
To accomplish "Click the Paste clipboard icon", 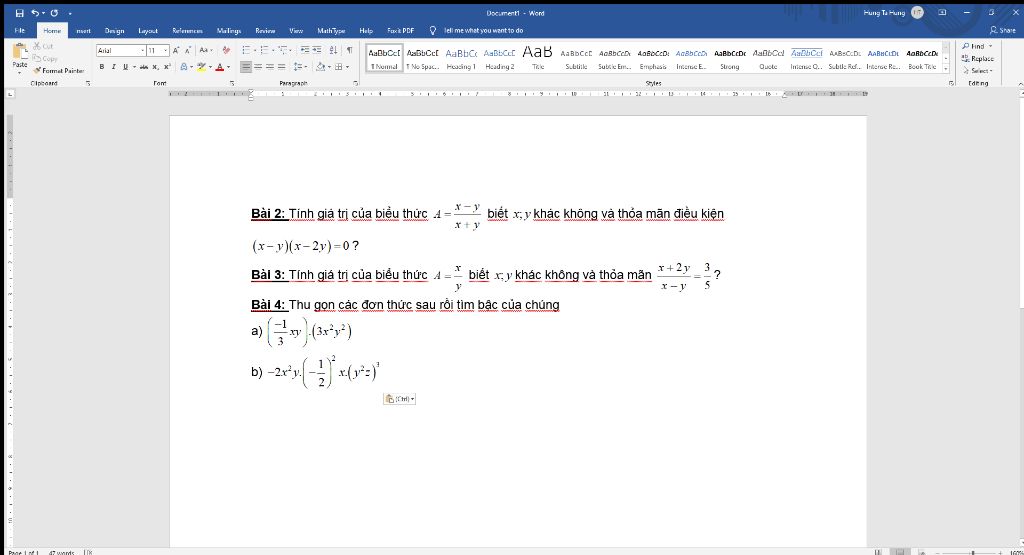I will tap(20, 52).
